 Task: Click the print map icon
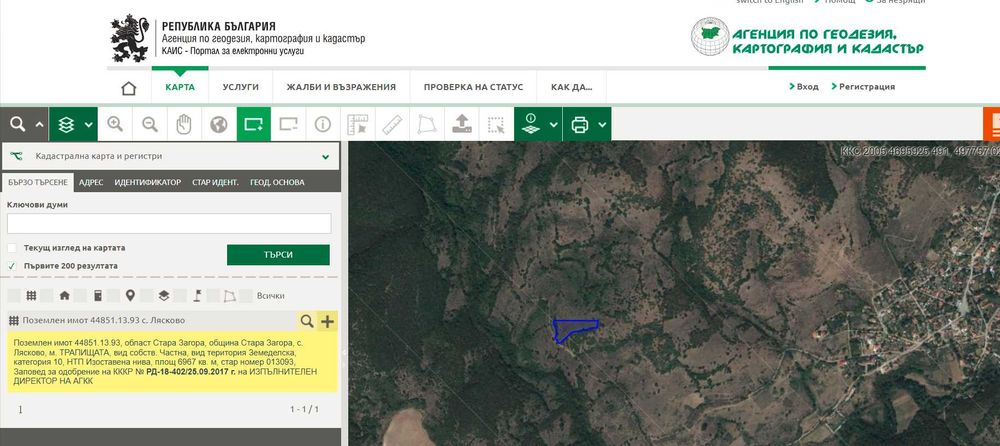click(x=580, y=124)
